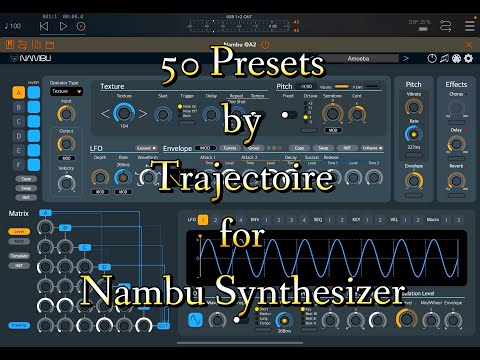The width and height of the screenshot is (480, 360).
Task: Select operator A
Action: 19,92
